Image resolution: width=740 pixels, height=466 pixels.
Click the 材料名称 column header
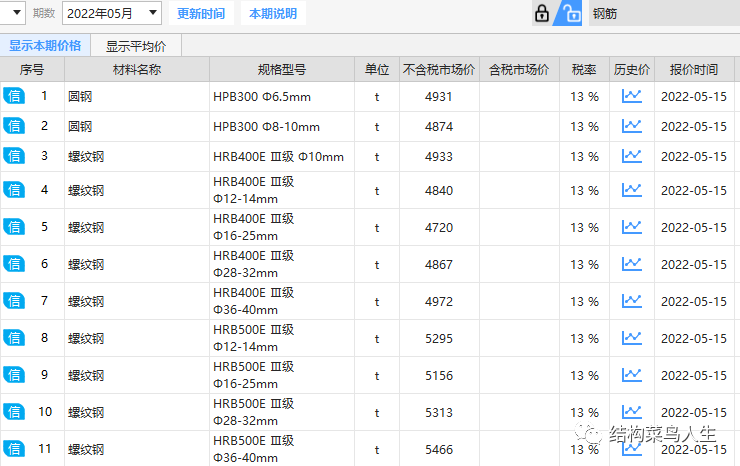pyautogui.click(x=137, y=70)
